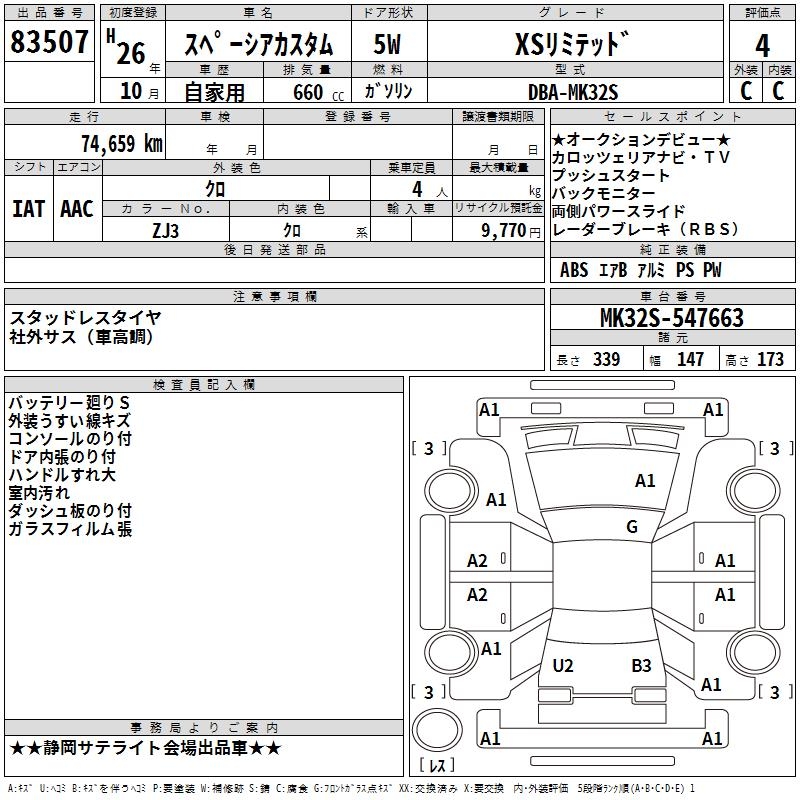
Task: Select the overall evaluation score 4
Action: [x=762, y=45]
